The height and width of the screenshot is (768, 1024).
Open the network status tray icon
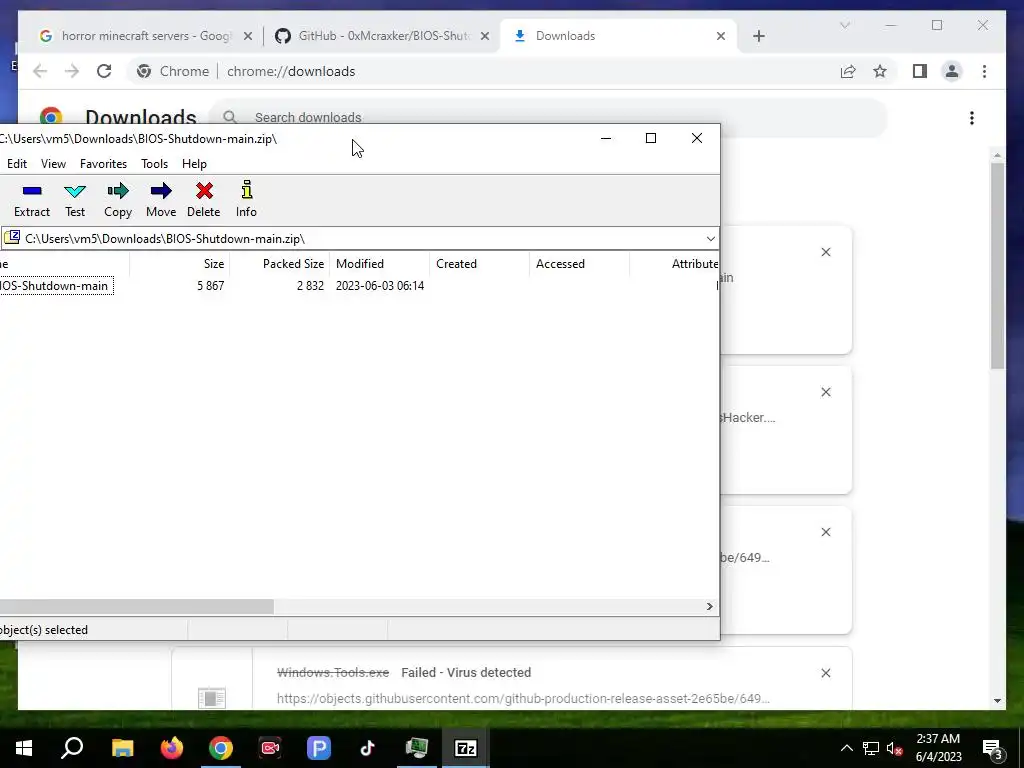coord(871,748)
